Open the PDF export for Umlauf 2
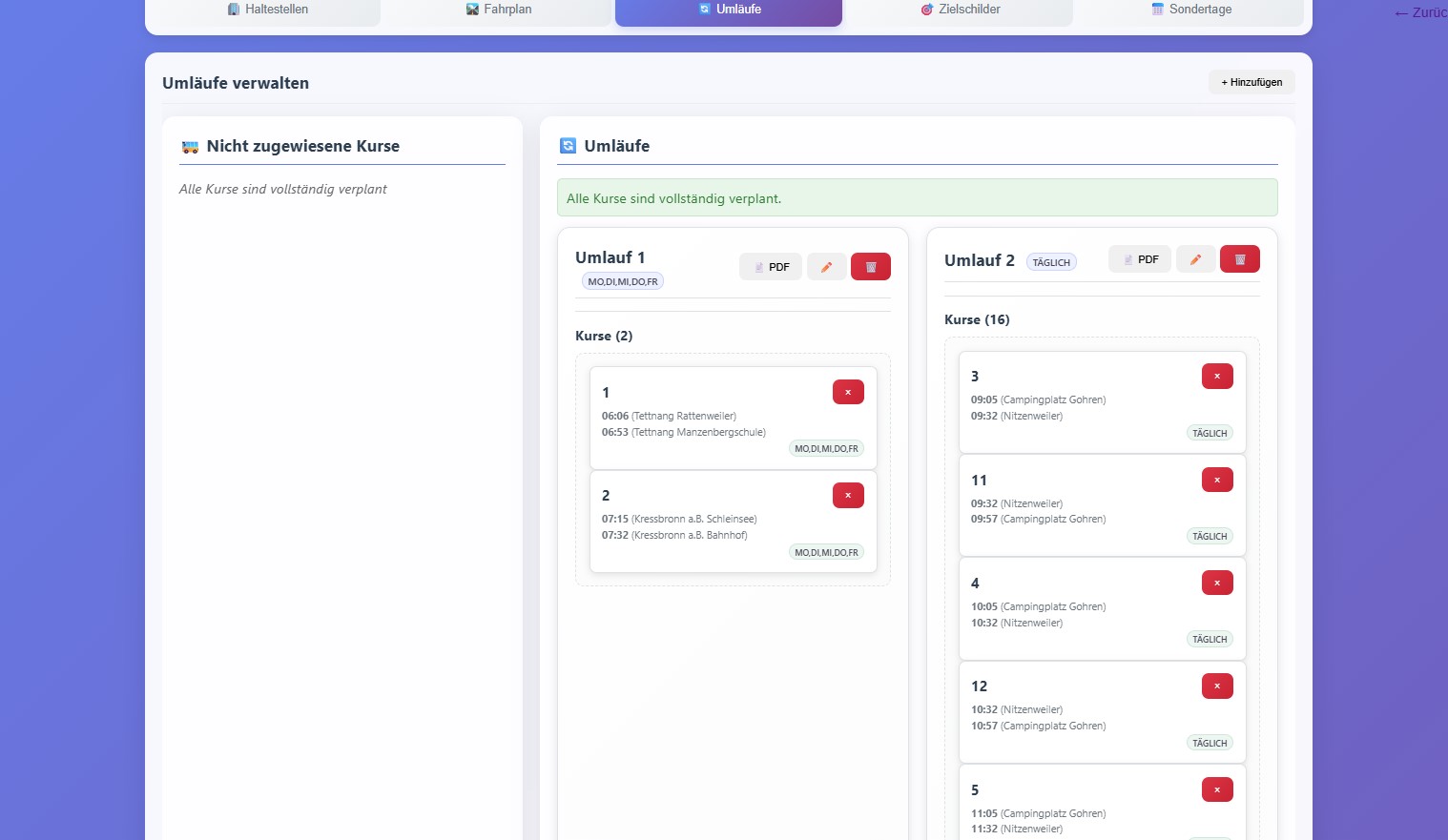1448x840 pixels. pyautogui.click(x=1139, y=258)
